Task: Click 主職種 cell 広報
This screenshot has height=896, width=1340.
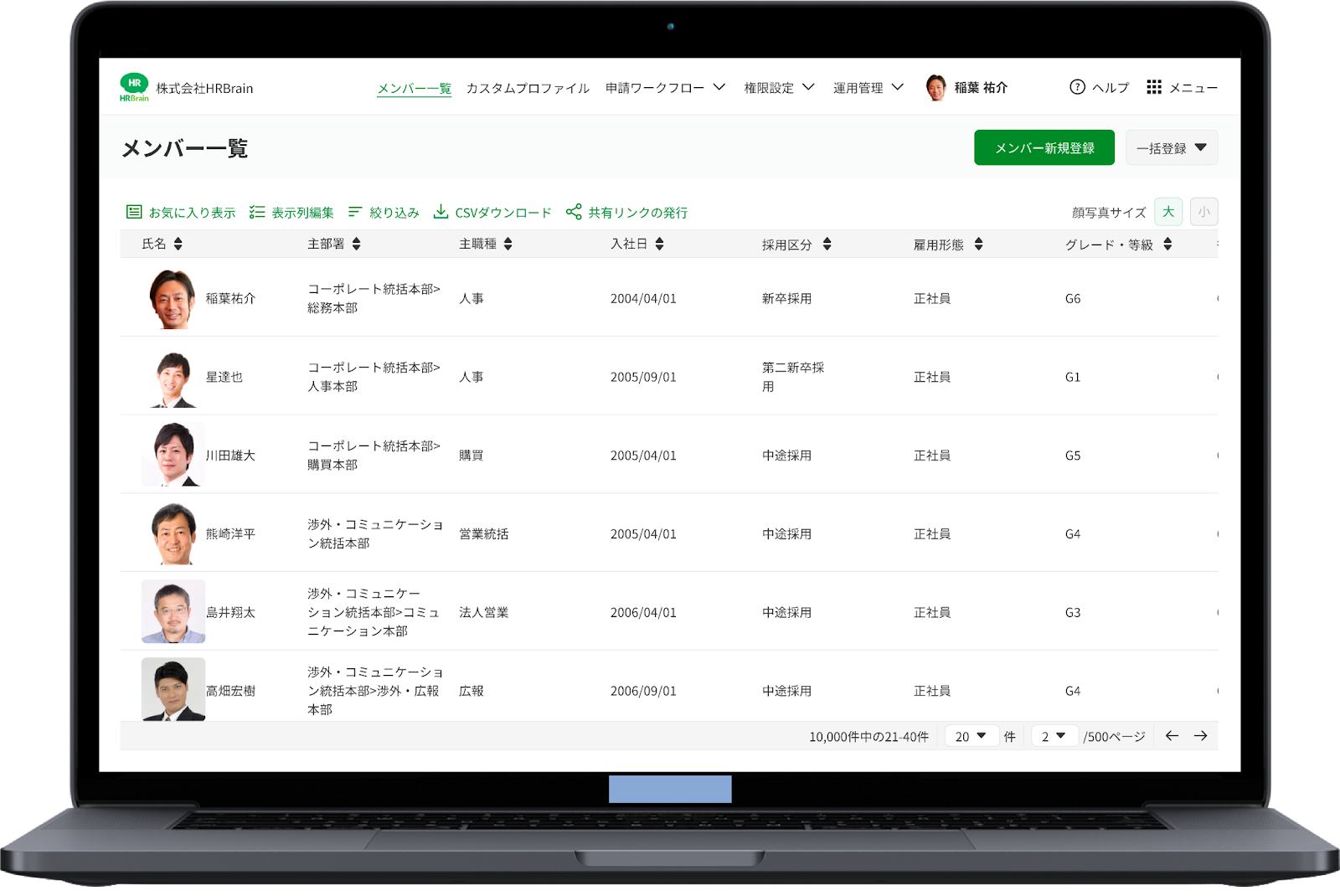Action: coord(471,691)
